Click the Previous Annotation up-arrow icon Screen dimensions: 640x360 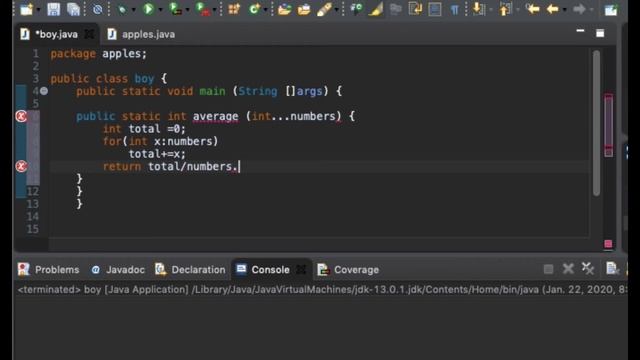(505, 9)
